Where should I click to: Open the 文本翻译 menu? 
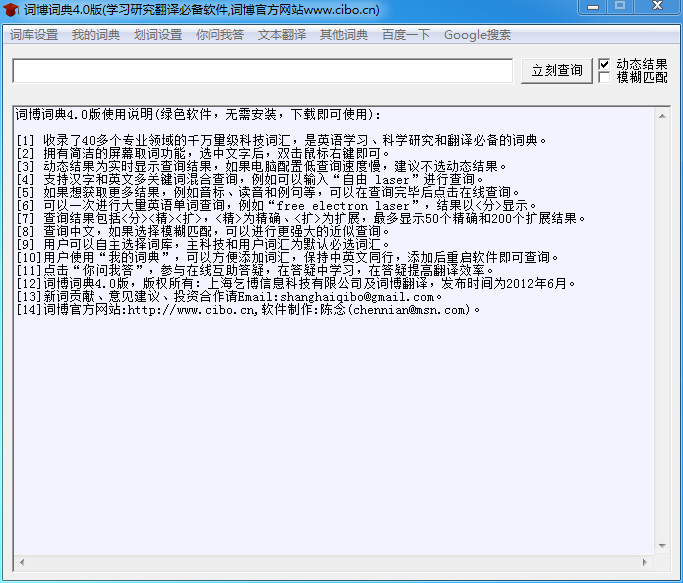pyautogui.click(x=282, y=35)
